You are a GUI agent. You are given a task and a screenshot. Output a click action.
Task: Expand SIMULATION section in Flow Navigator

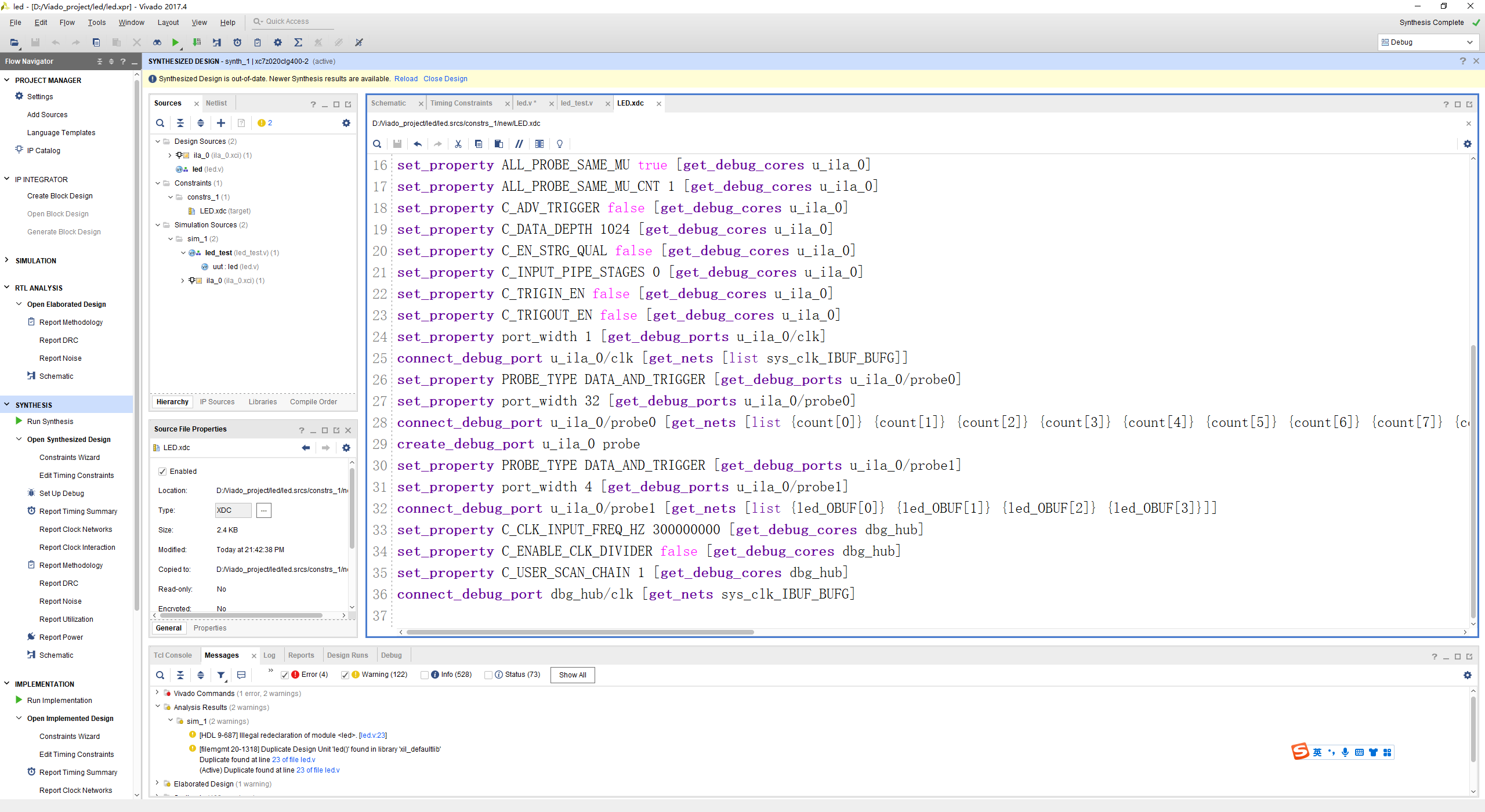[x=7, y=260]
